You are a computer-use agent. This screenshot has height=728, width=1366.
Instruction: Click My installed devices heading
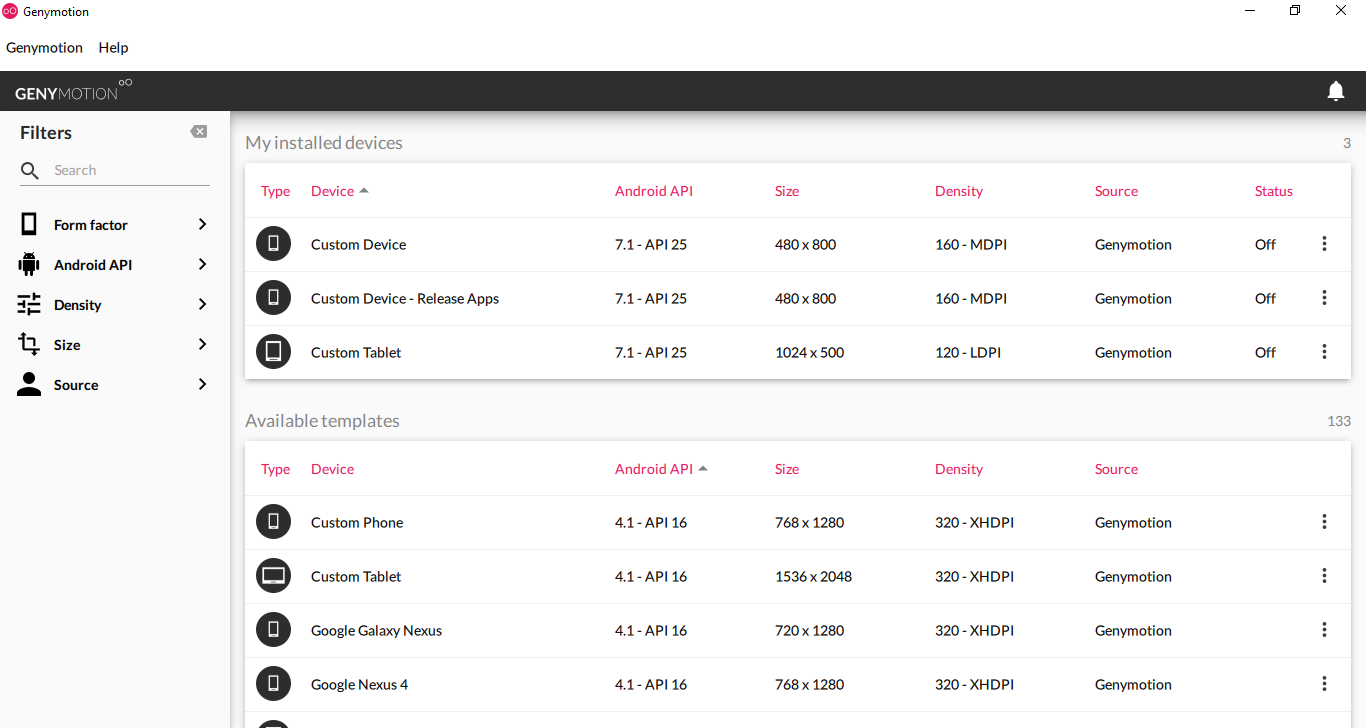324,143
